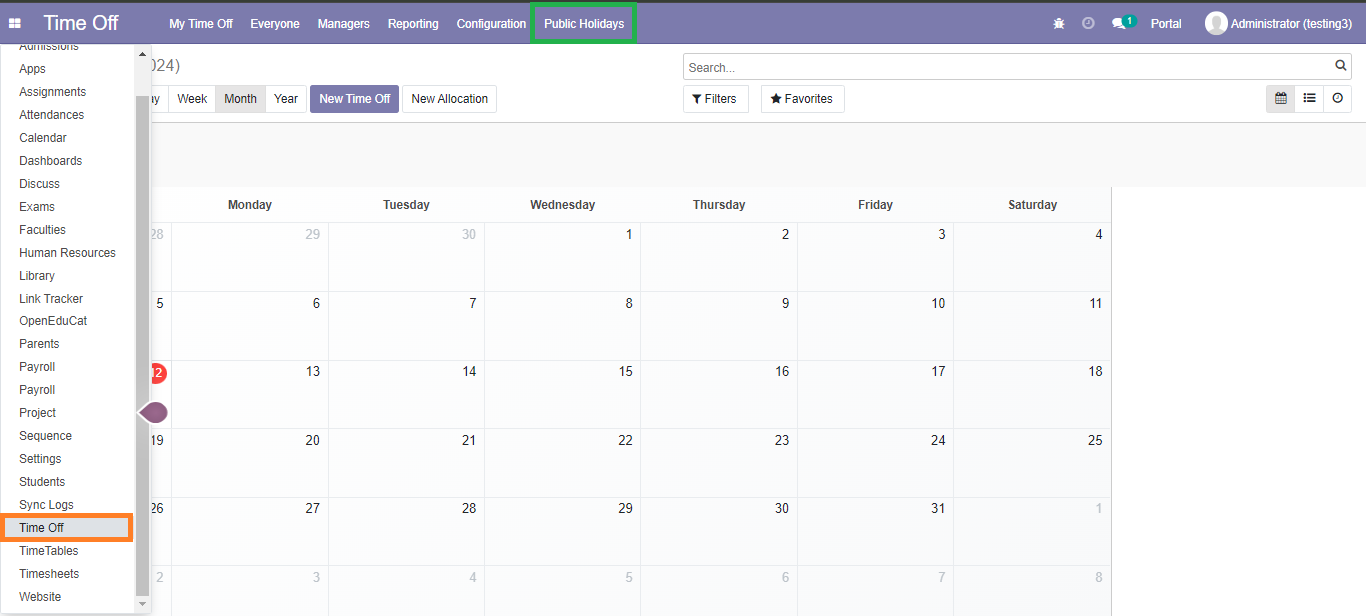This screenshot has height=616, width=1366.
Task: Open Assignments from the apps list
Action: [67, 92]
